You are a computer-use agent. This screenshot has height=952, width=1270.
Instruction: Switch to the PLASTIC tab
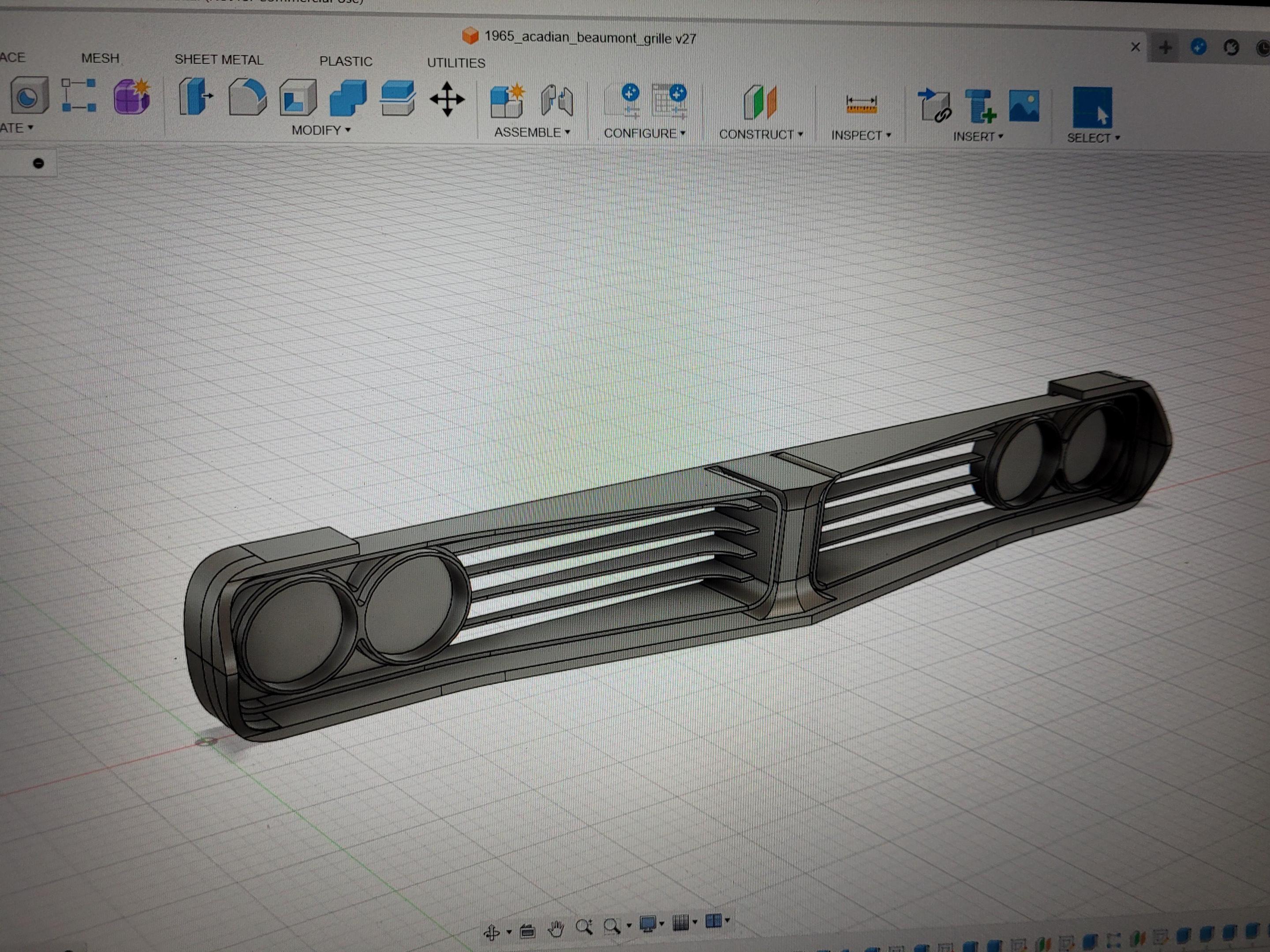(346, 61)
